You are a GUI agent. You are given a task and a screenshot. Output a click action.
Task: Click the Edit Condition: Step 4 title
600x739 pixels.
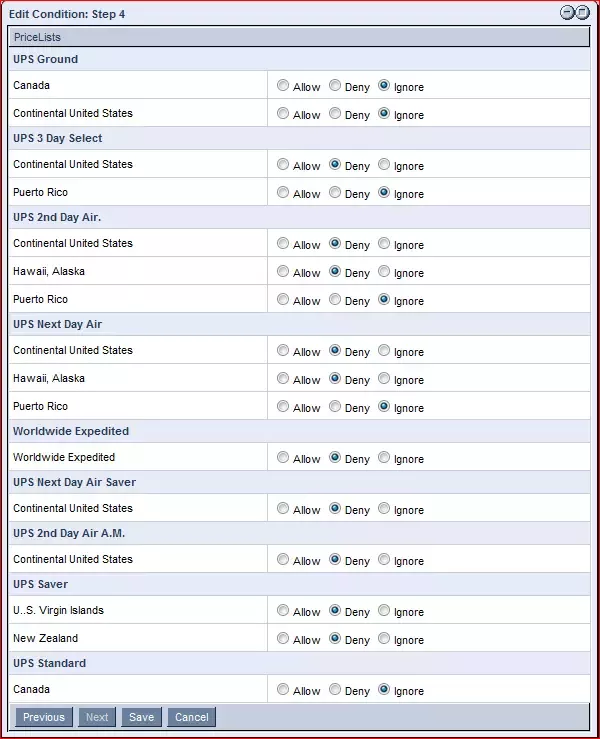click(67, 14)
